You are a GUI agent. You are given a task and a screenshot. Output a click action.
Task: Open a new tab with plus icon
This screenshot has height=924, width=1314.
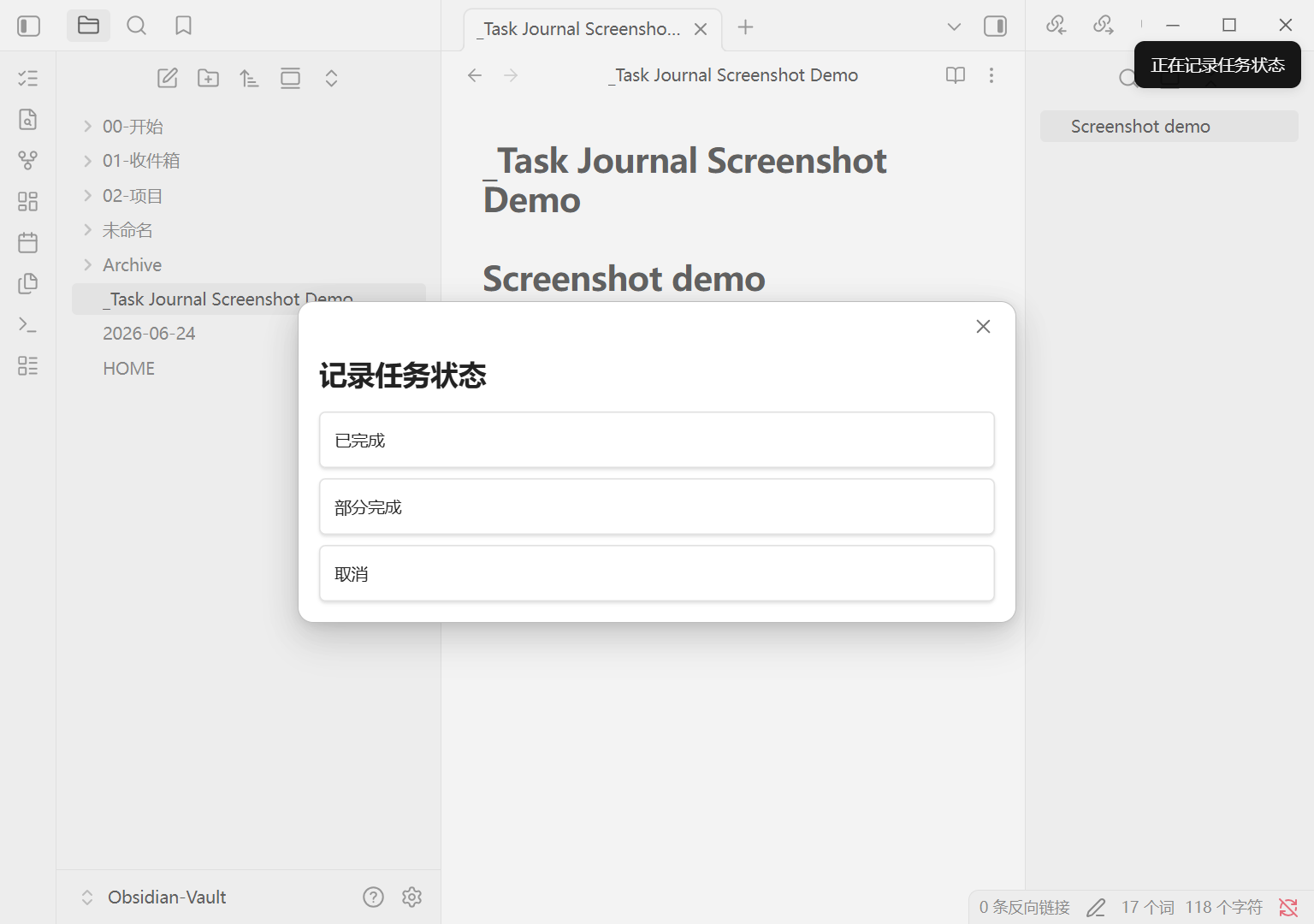(x=745, y=27)
